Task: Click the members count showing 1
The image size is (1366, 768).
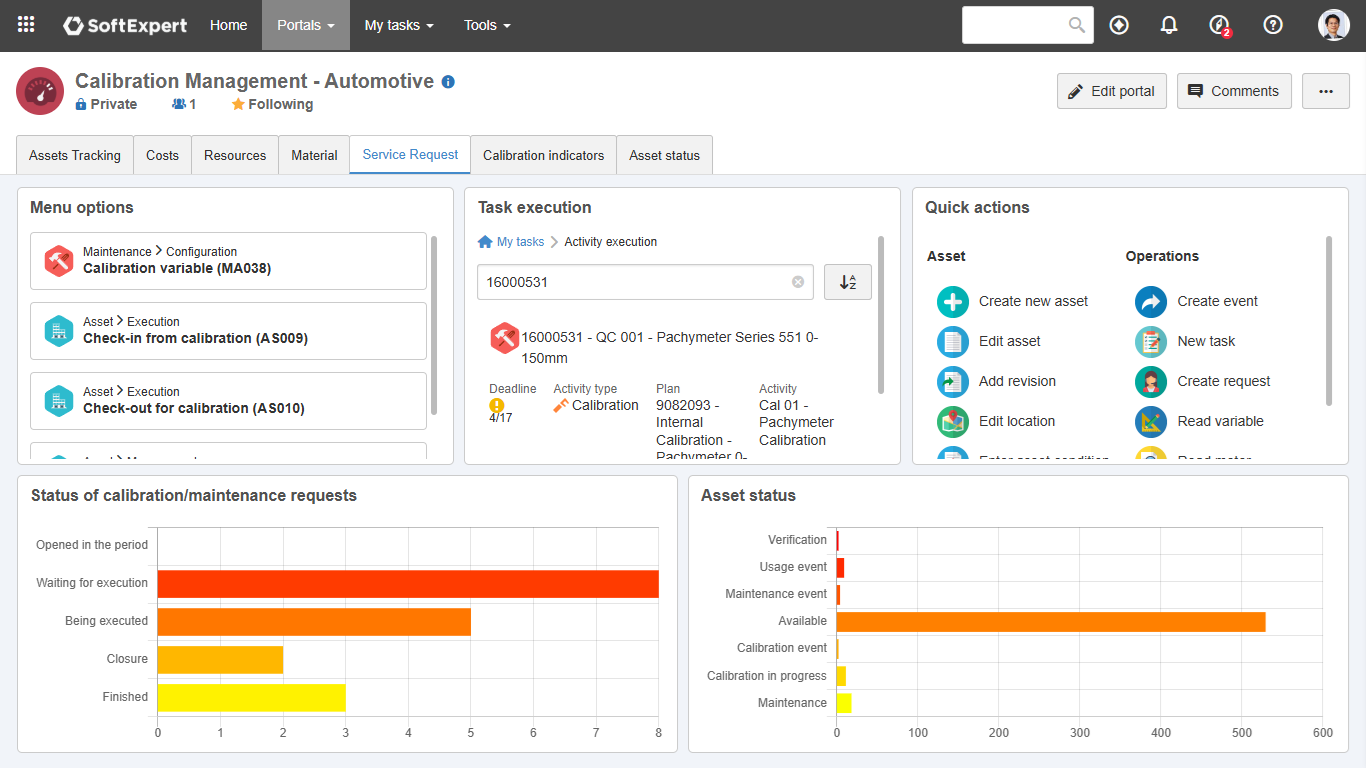Action: click(x=184, y=104)
